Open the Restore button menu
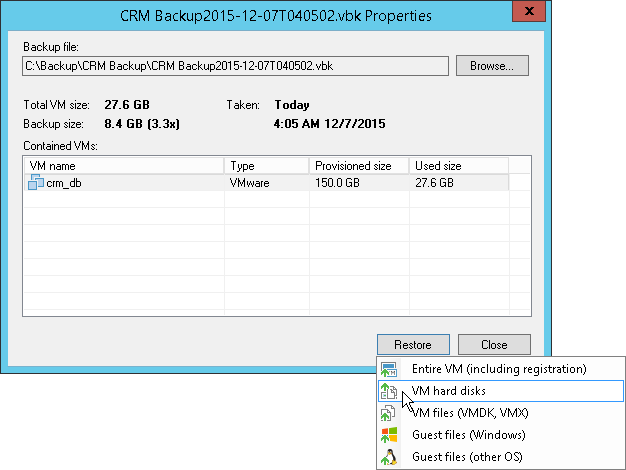The height and width of the screenshot is (470, 626). 413,345
